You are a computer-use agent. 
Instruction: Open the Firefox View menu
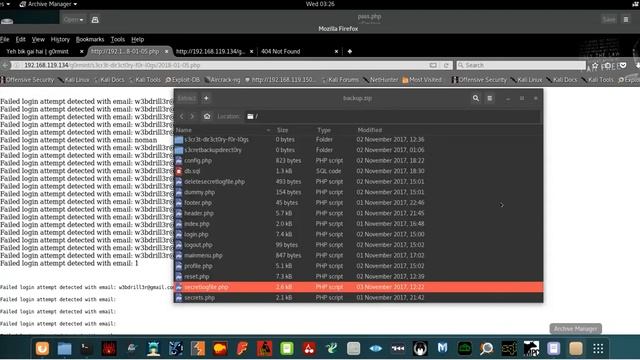click(38, 40)
